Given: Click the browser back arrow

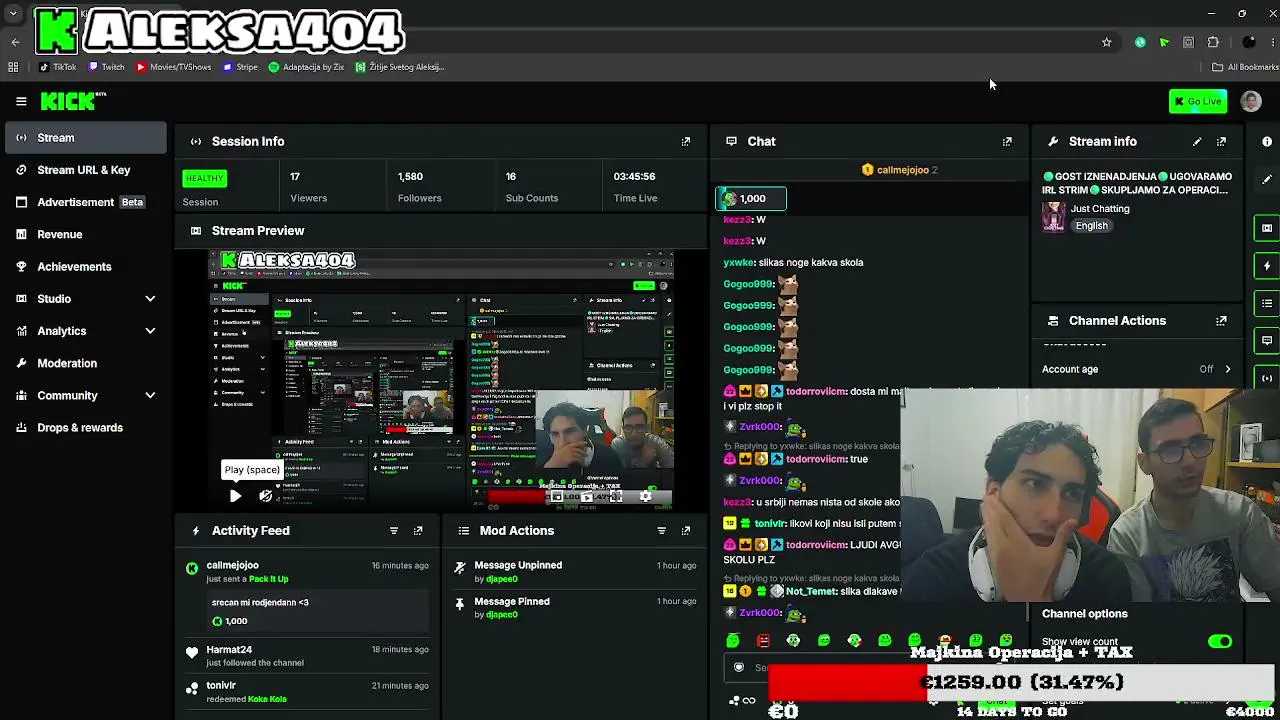Looking at the screenshot, I should click(x=15, y=42).
